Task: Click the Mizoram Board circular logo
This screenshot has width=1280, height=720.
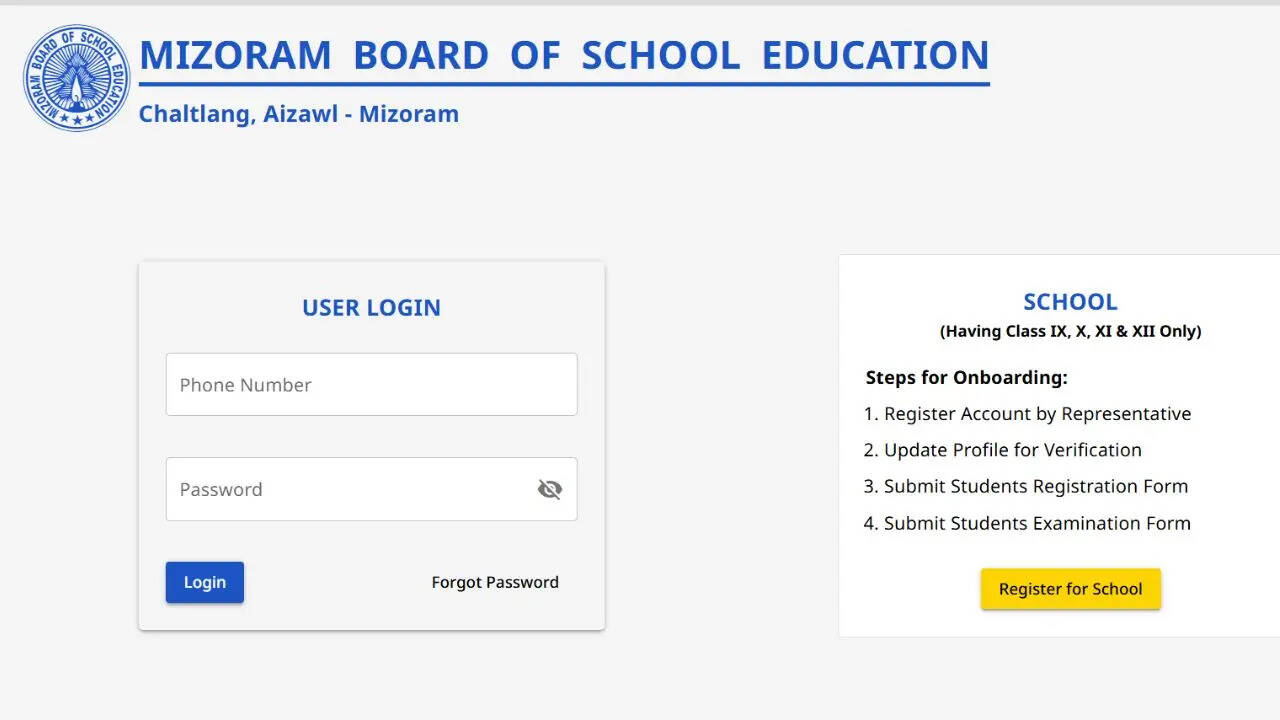Action: [x=77, y=78]
